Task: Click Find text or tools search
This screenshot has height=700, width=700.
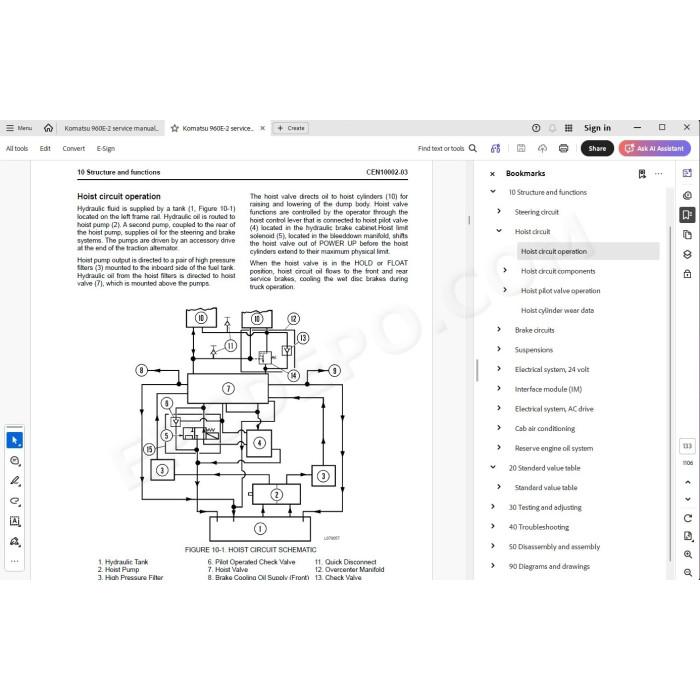Action: pyautogui.click(x=447, y=148)
